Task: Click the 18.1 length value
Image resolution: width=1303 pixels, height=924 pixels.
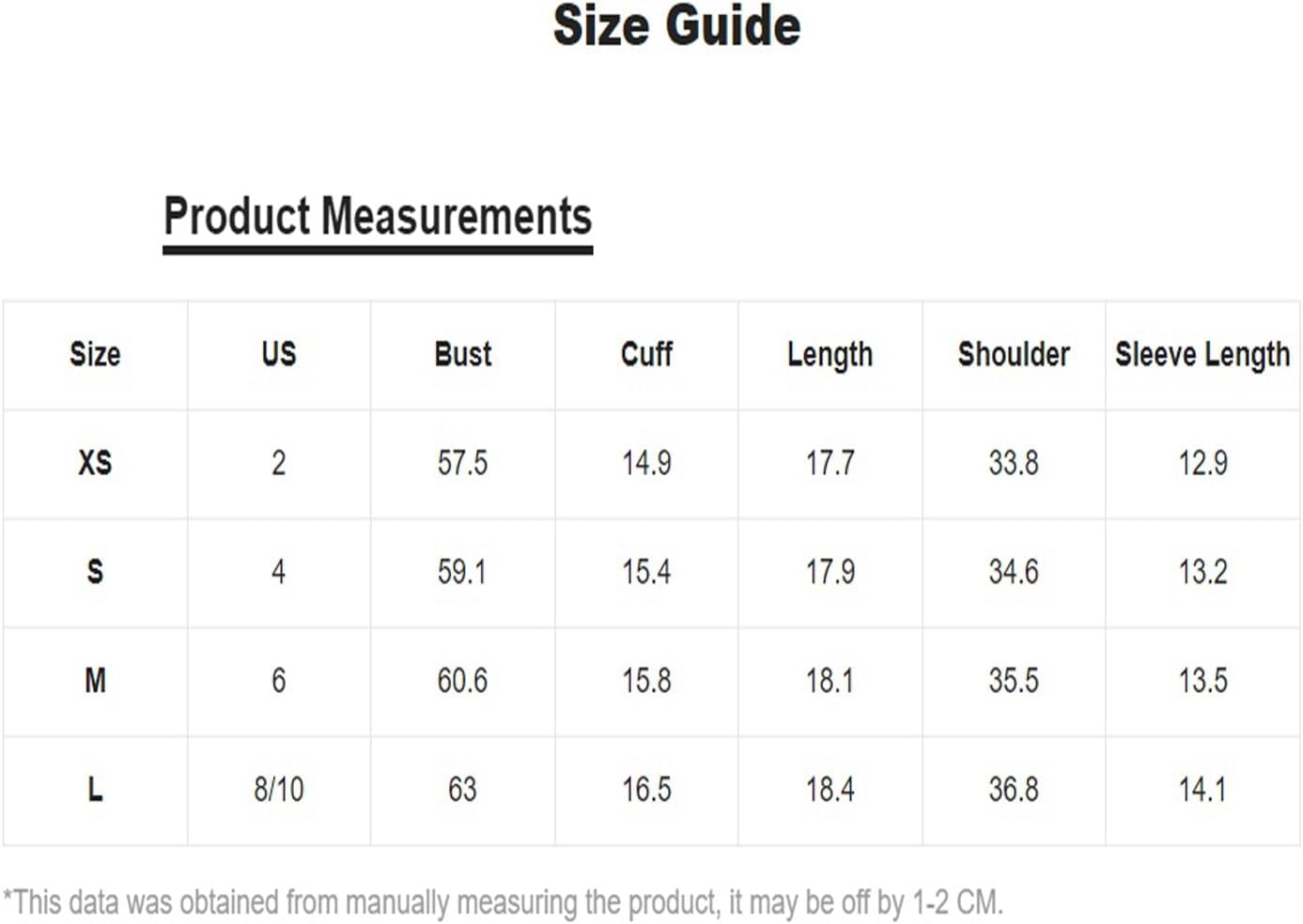Action: (x=830, y=681)
